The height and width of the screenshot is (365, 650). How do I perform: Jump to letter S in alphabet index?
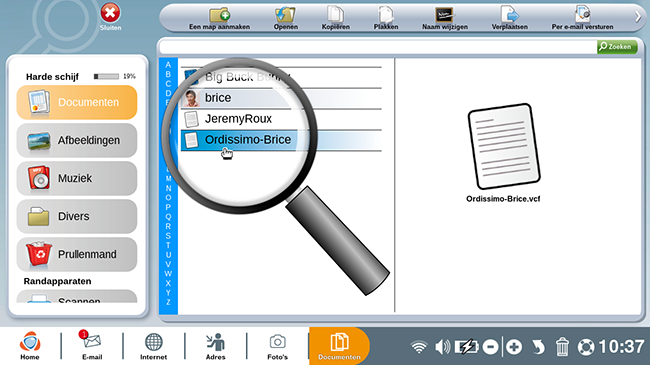coord(168,236)
